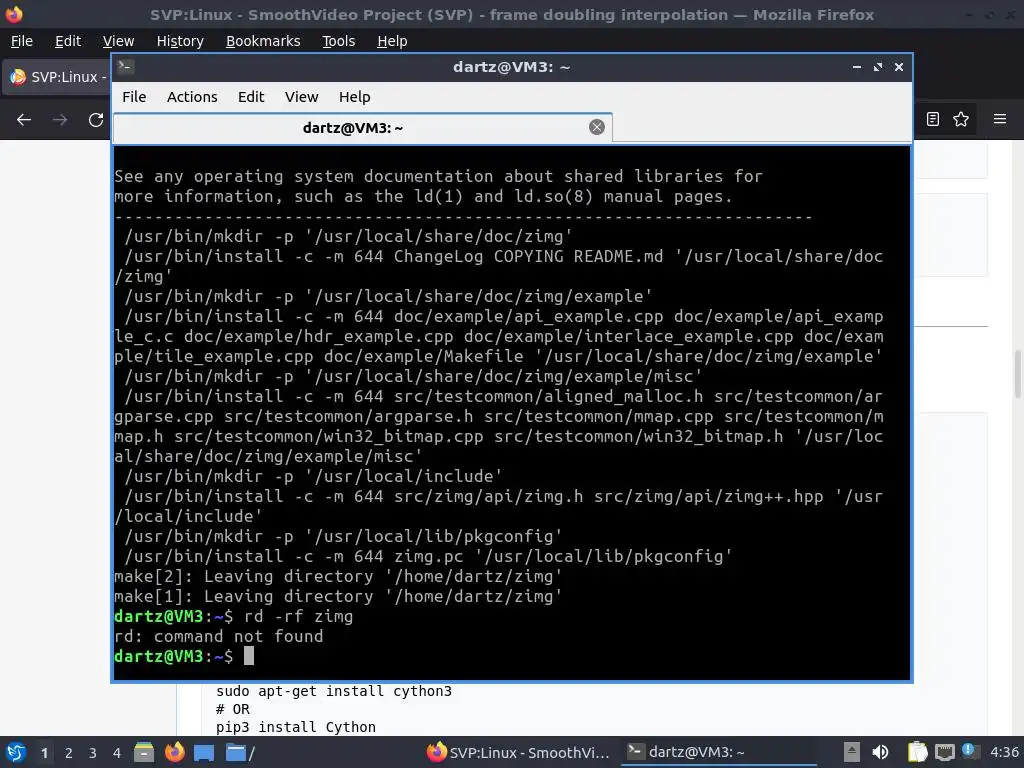Minimize the terminal window
1024x768 pixels.
click(857, 67)
